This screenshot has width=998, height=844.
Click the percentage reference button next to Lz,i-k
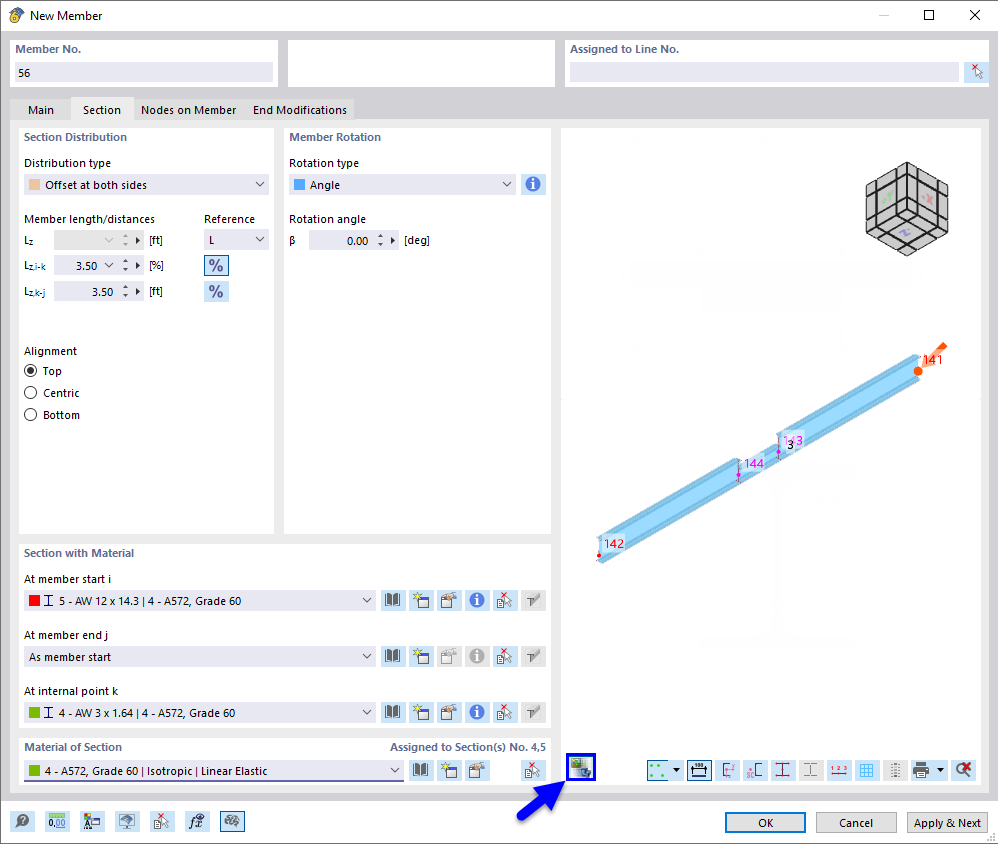[216, 265]
